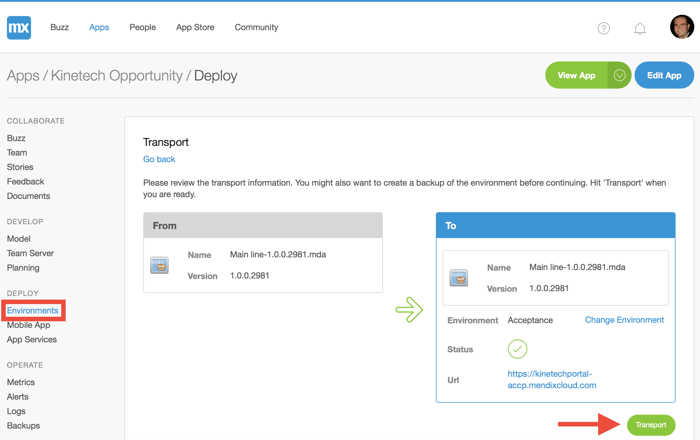This screenshot has width=700, height=440.
Task: Open the user profile avatar
Action: [x=682, y=27]
